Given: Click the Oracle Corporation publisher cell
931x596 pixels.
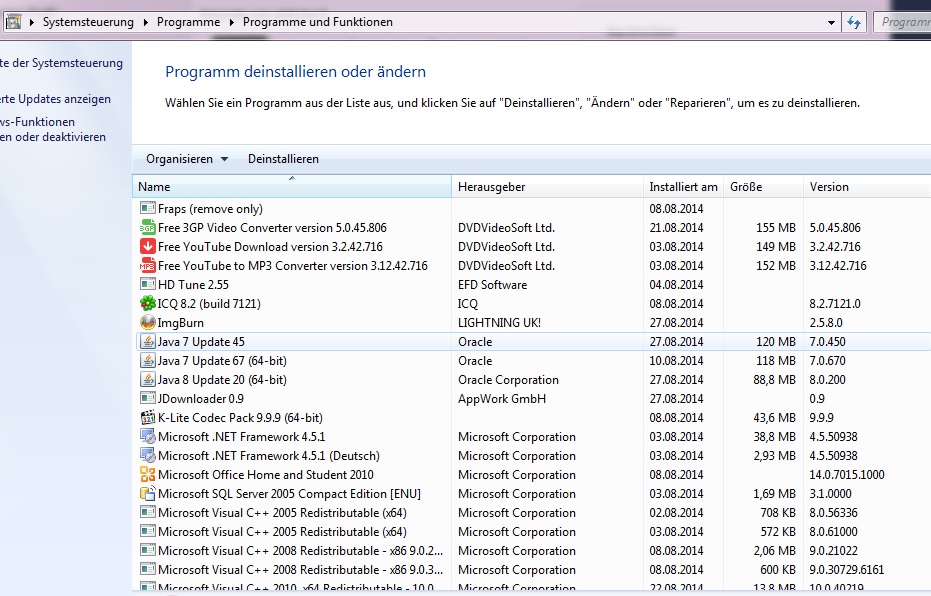Looking at the screenshot, I should pyautogui.click(x=508, y=380).
